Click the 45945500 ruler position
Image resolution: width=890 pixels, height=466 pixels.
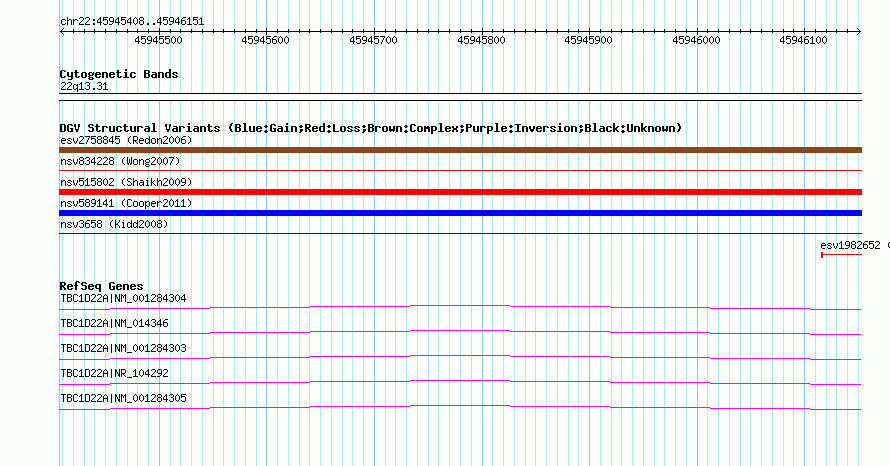point(158,40)
